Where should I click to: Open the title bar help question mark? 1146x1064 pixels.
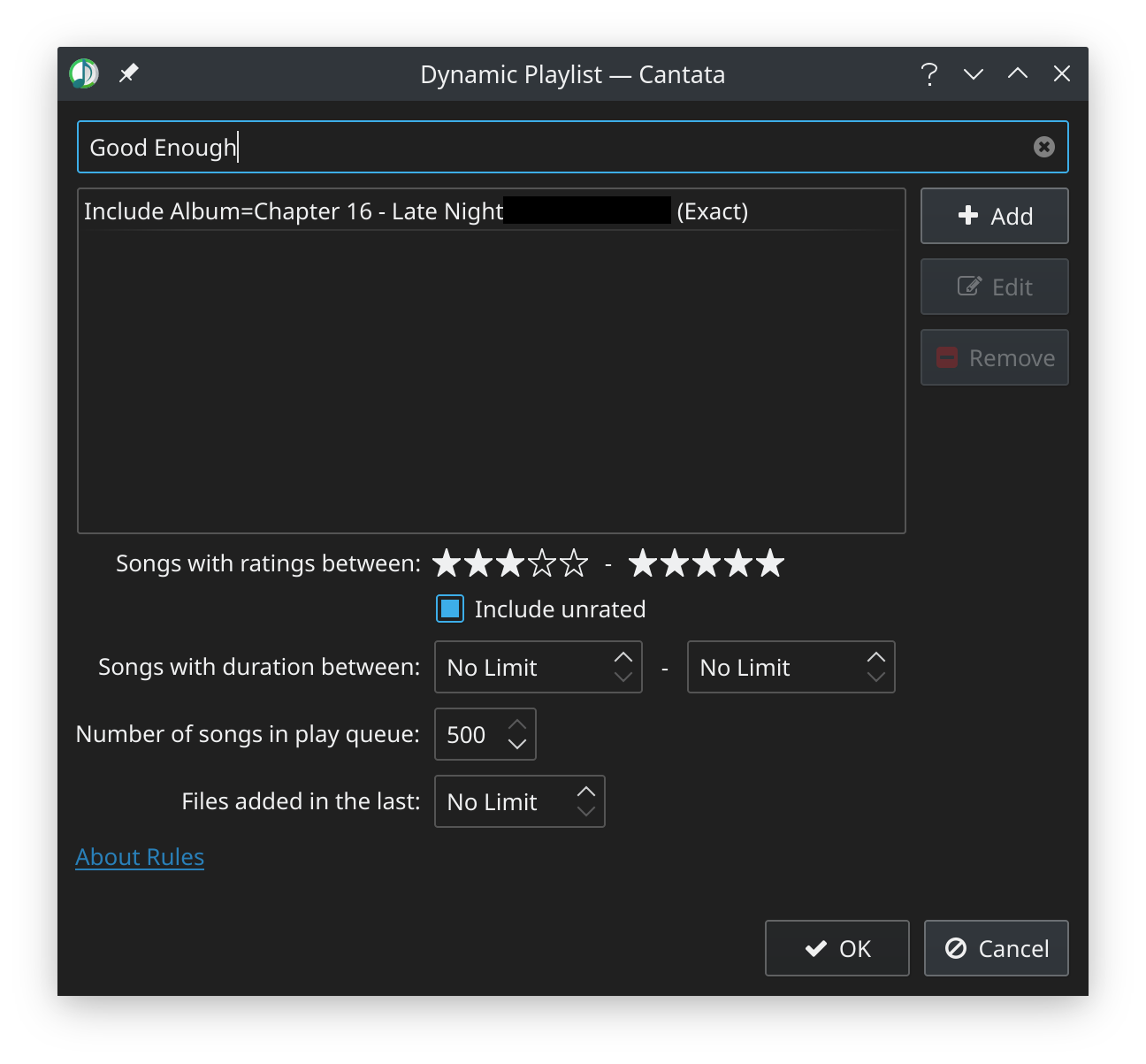(x=929, y=73)
